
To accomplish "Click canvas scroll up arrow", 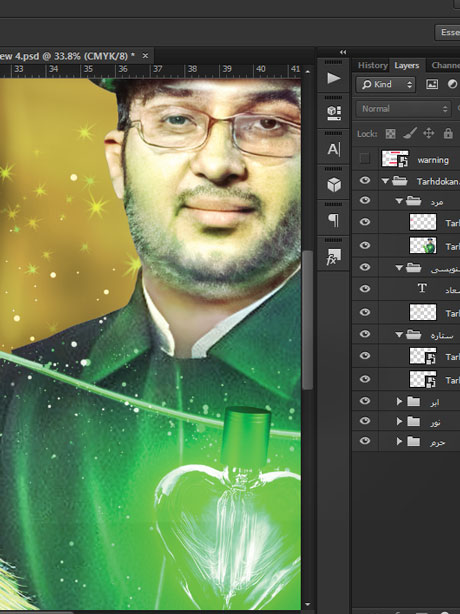I will 308,72.
